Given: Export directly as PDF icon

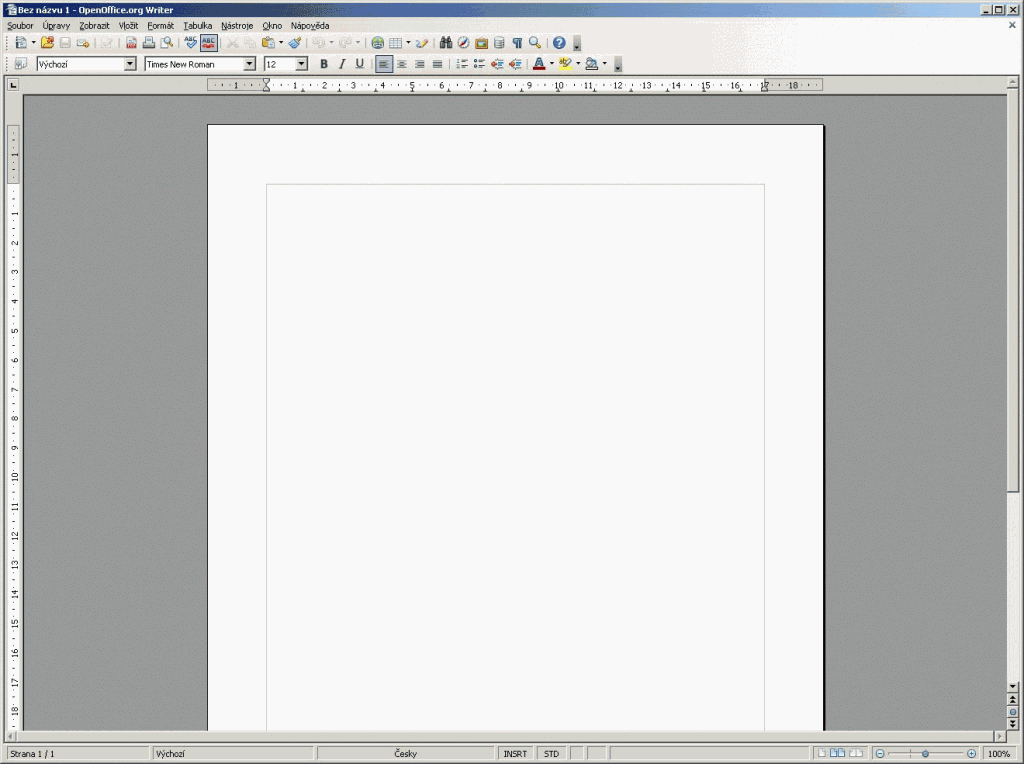Looking at the screenshot, I should point(131,43).
